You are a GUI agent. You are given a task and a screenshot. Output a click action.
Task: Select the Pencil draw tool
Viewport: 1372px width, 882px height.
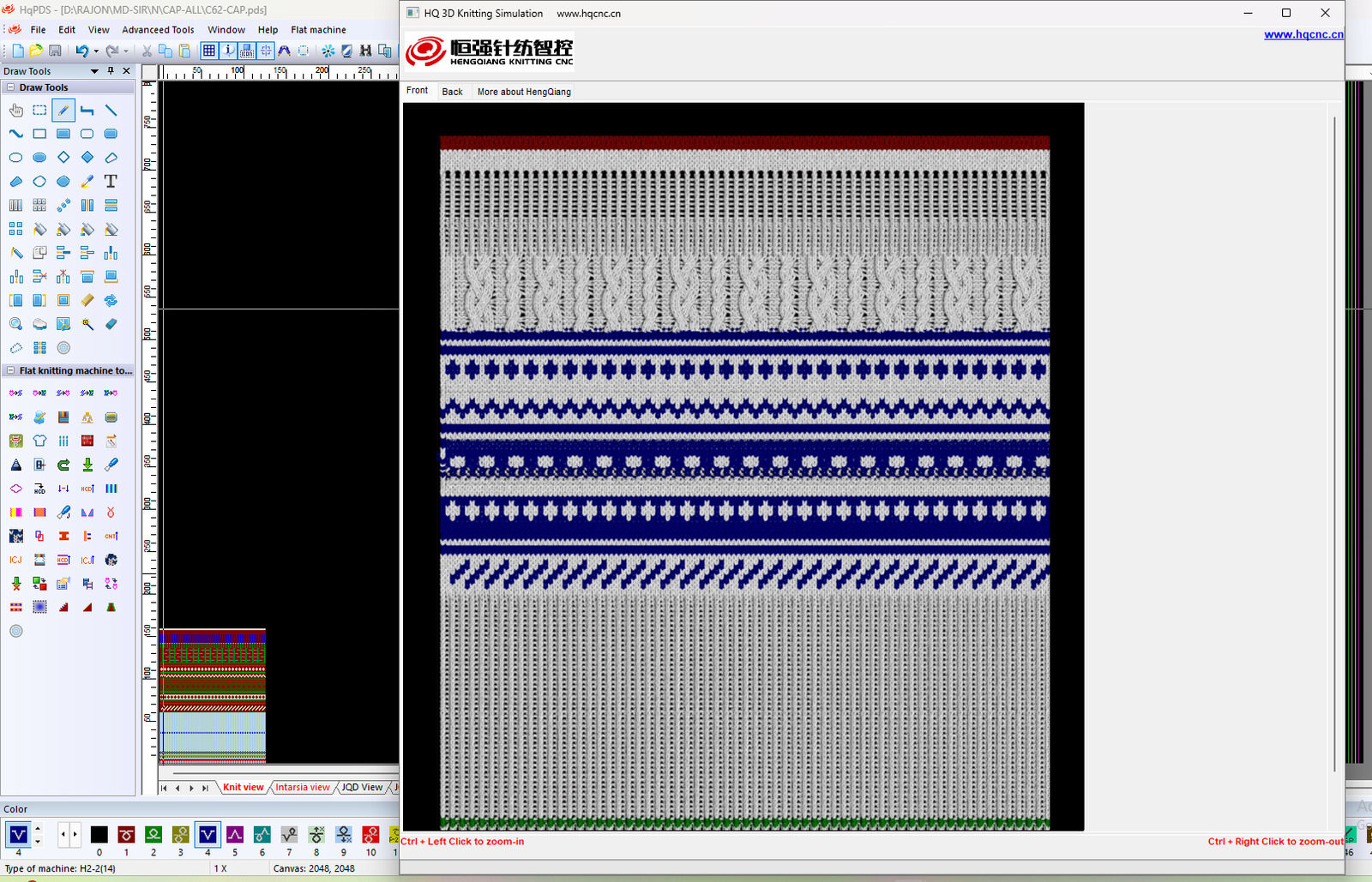(x=63, y=111)
